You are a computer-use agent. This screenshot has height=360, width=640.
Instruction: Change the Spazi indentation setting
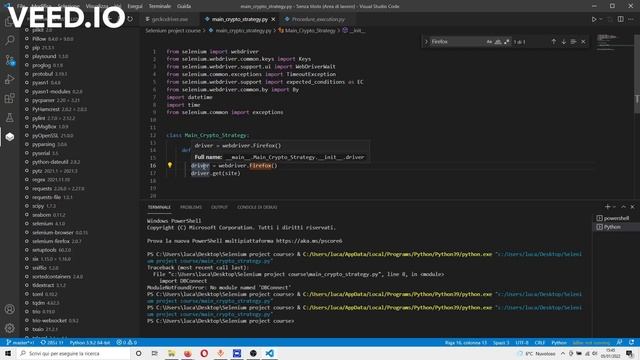(501, 342)
